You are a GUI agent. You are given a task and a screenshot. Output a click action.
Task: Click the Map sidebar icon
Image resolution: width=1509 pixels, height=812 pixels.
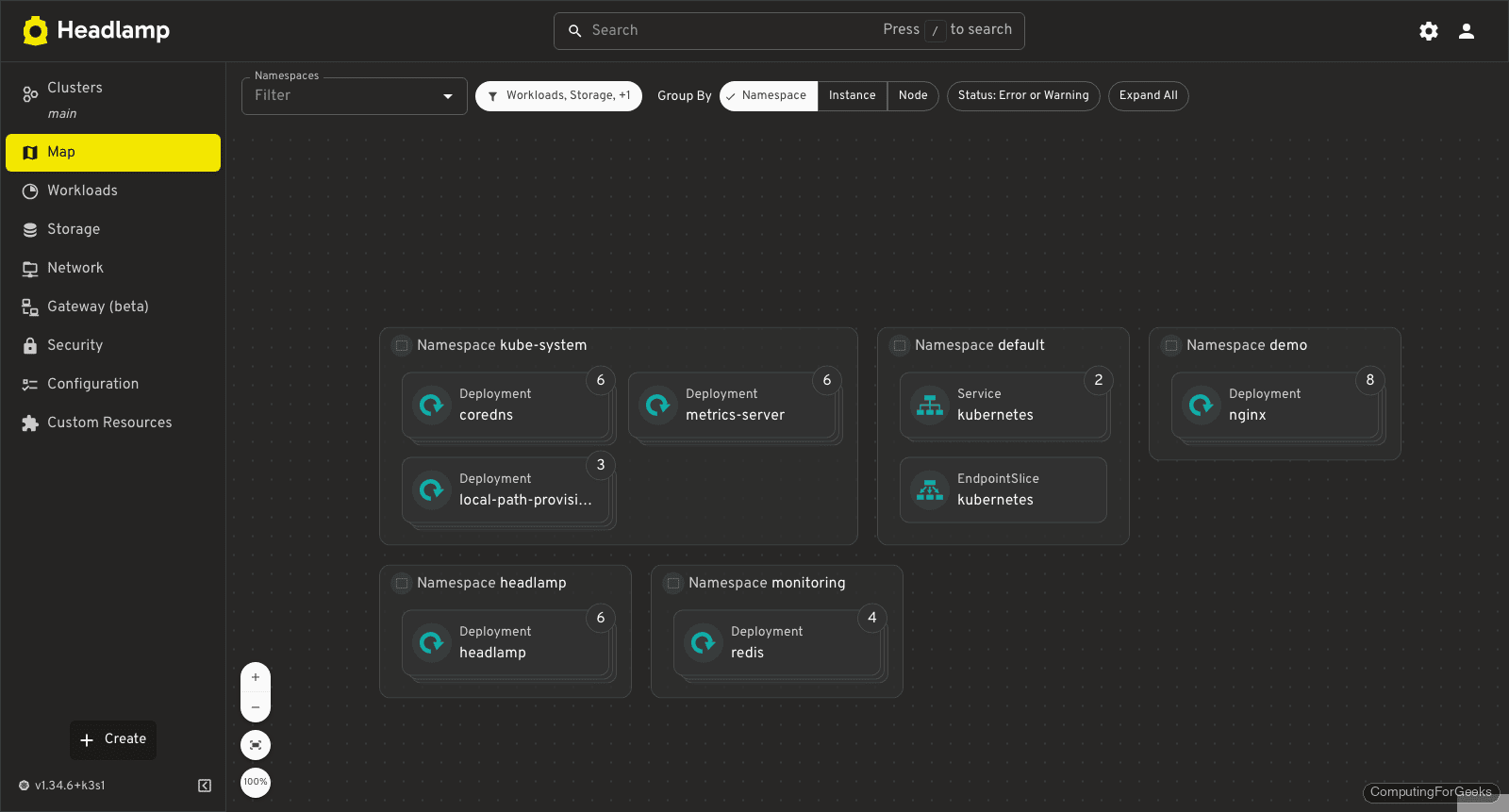coord(30,153)
